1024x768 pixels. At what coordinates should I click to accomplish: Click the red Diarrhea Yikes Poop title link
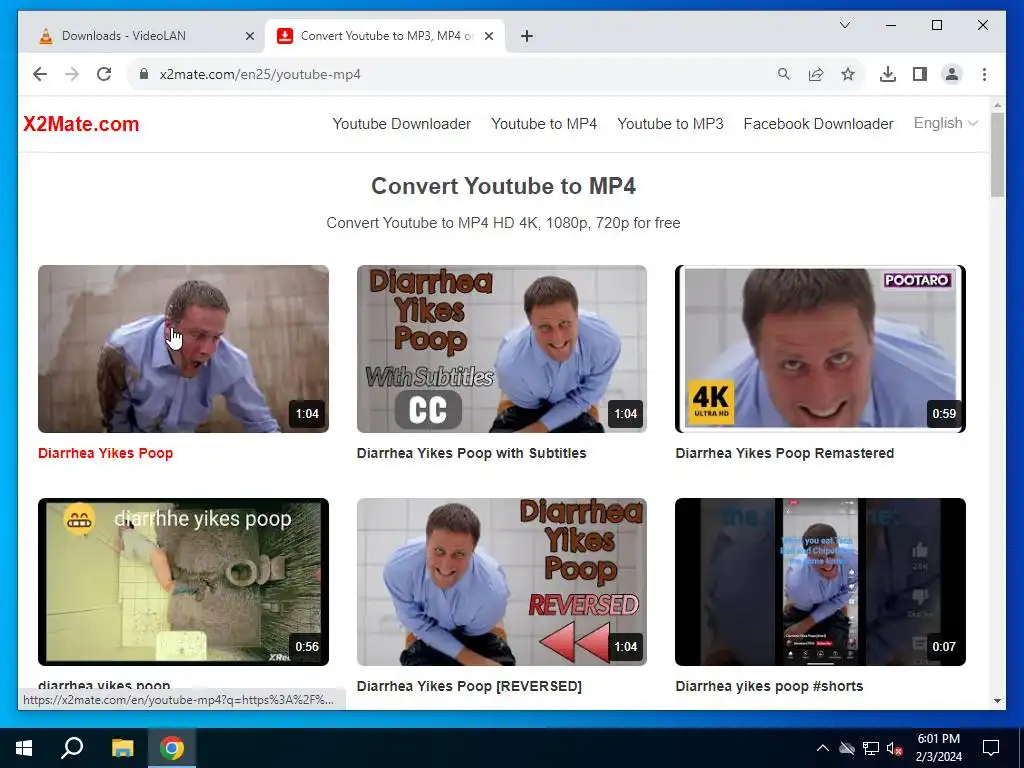tap(105, 453)
